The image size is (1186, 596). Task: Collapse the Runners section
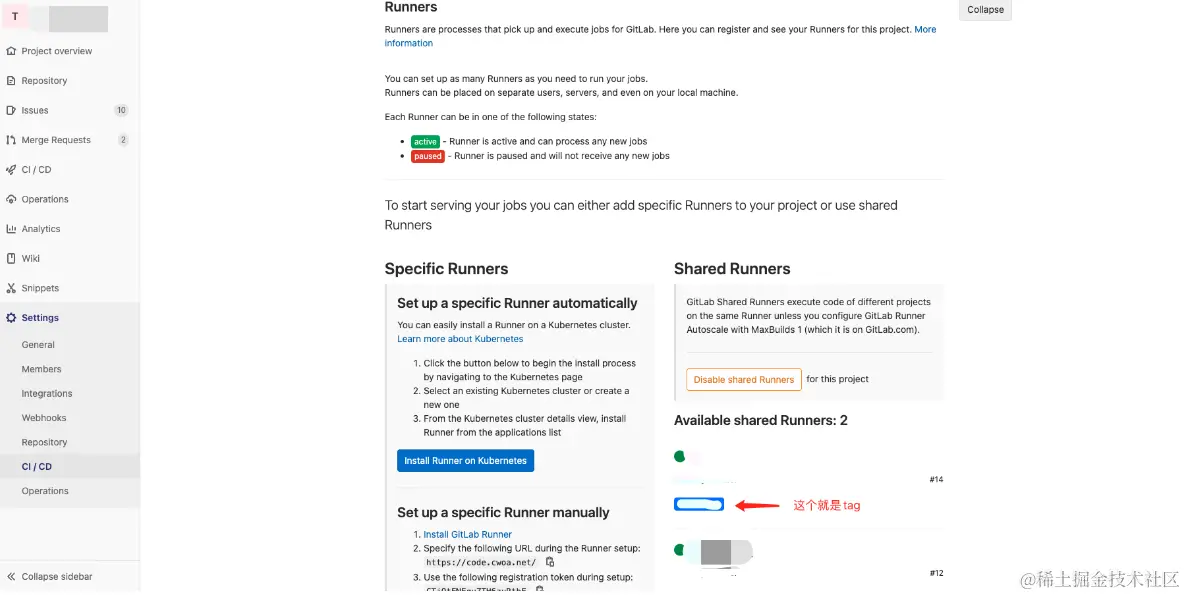[985, 10]
